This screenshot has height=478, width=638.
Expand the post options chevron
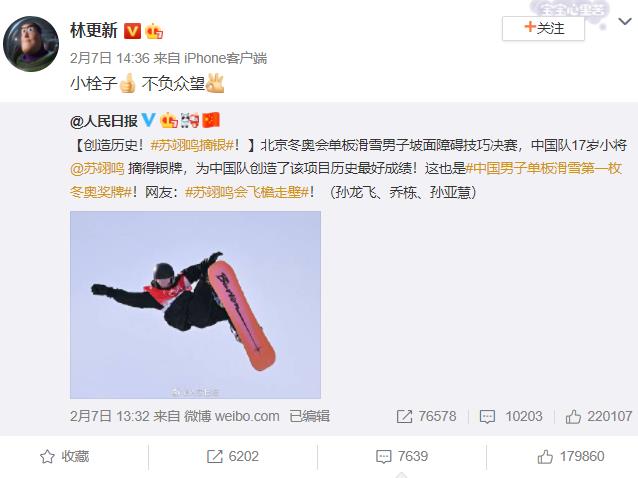pyautogui.click(x=625, y=21)
